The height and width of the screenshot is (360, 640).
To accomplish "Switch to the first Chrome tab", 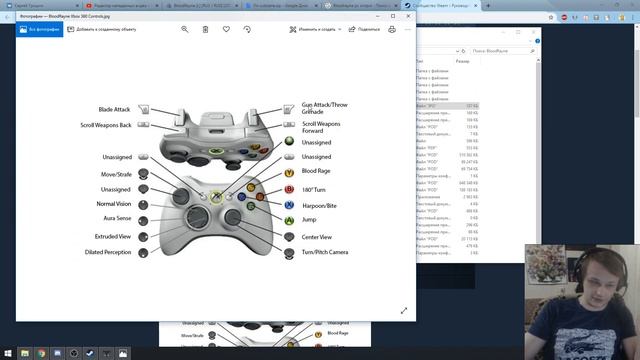I will 42,6.
